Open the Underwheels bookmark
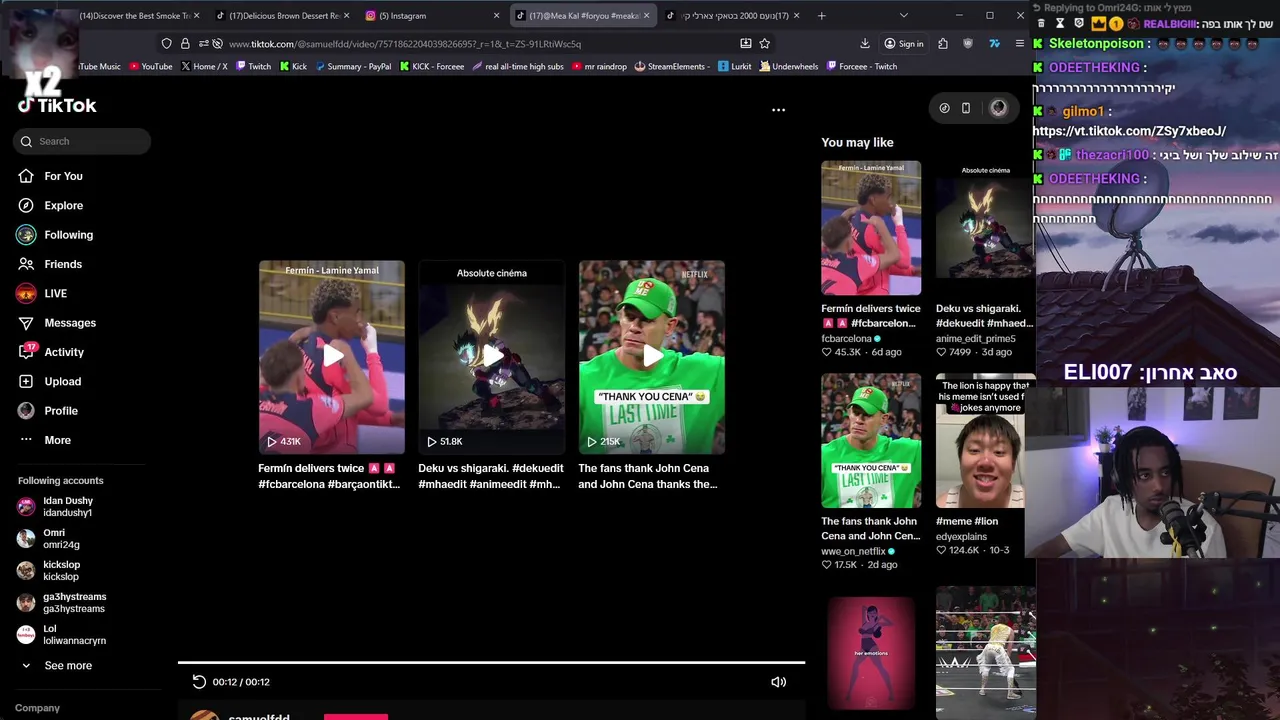Screen dimensions: 1280x720 pos(788,67)
